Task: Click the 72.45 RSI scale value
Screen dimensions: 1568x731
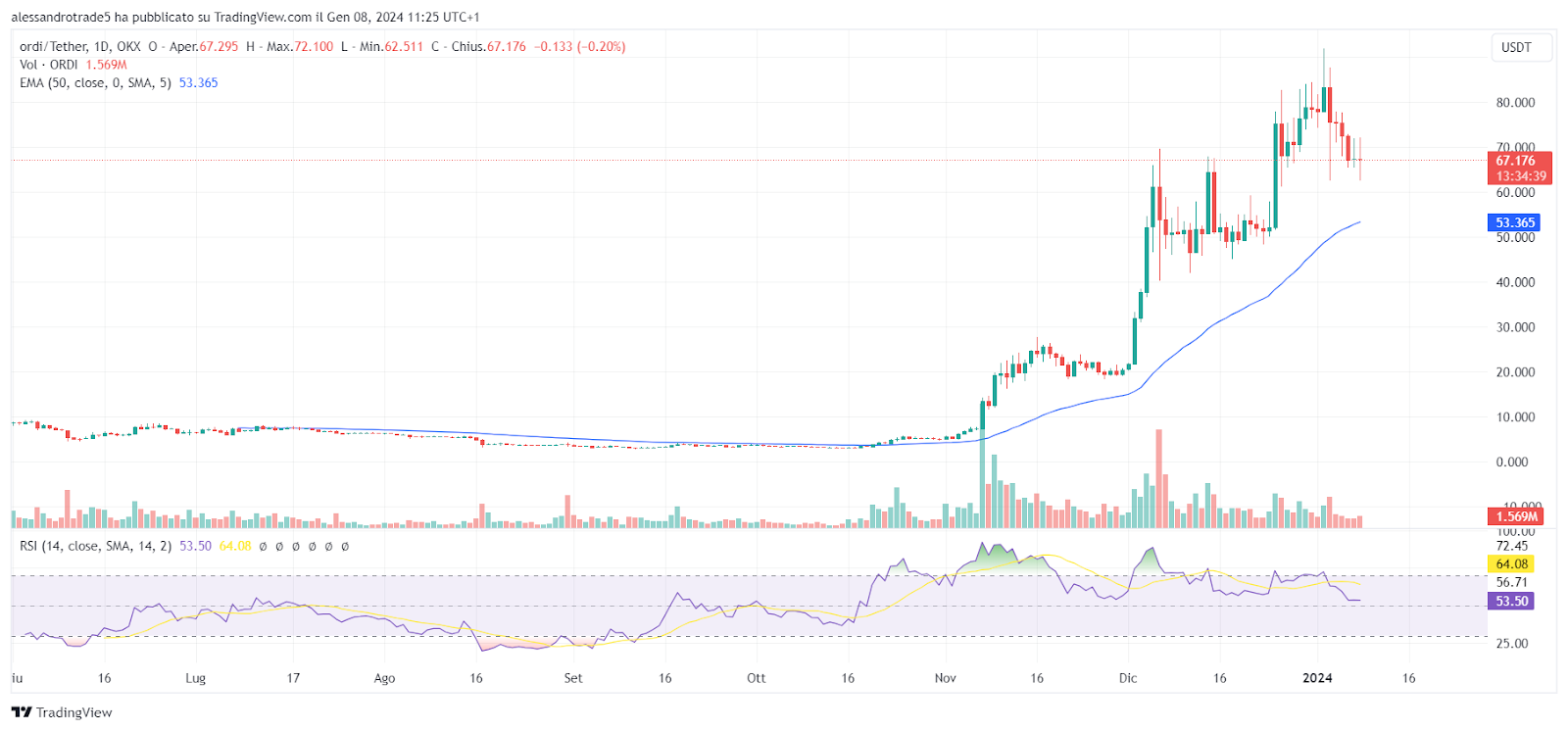Action: point(1512,546)
